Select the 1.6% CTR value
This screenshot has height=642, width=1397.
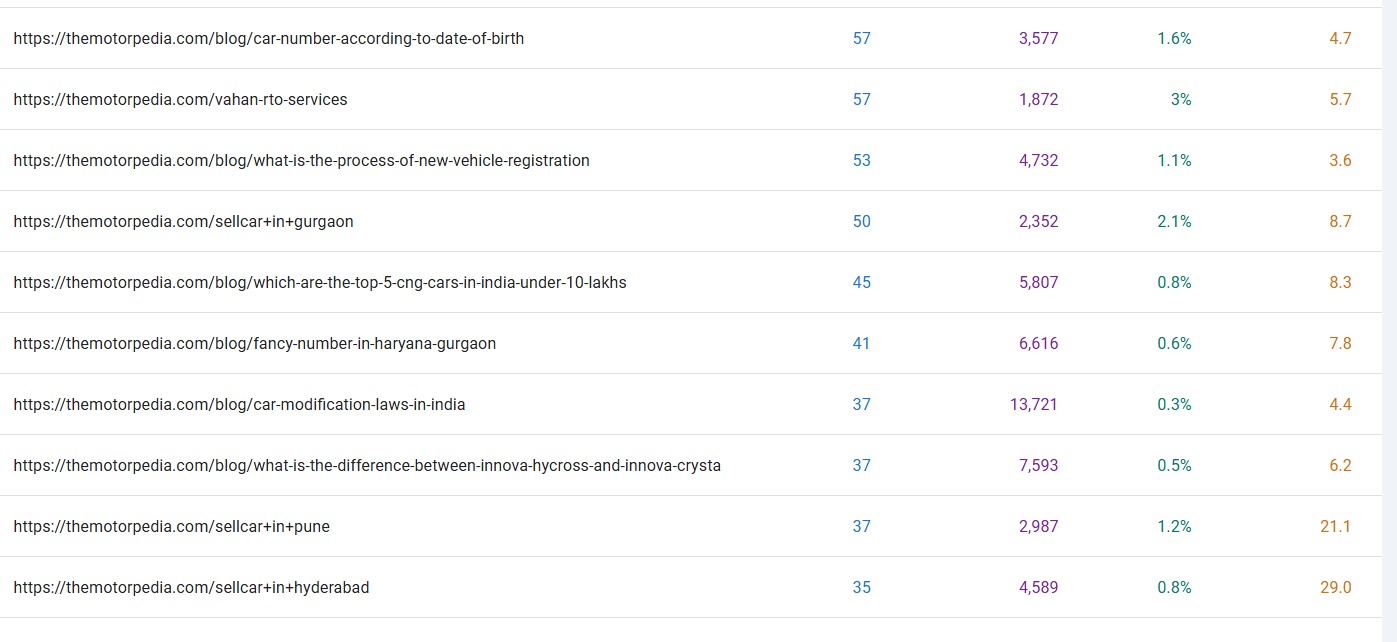coord(1174,38)
